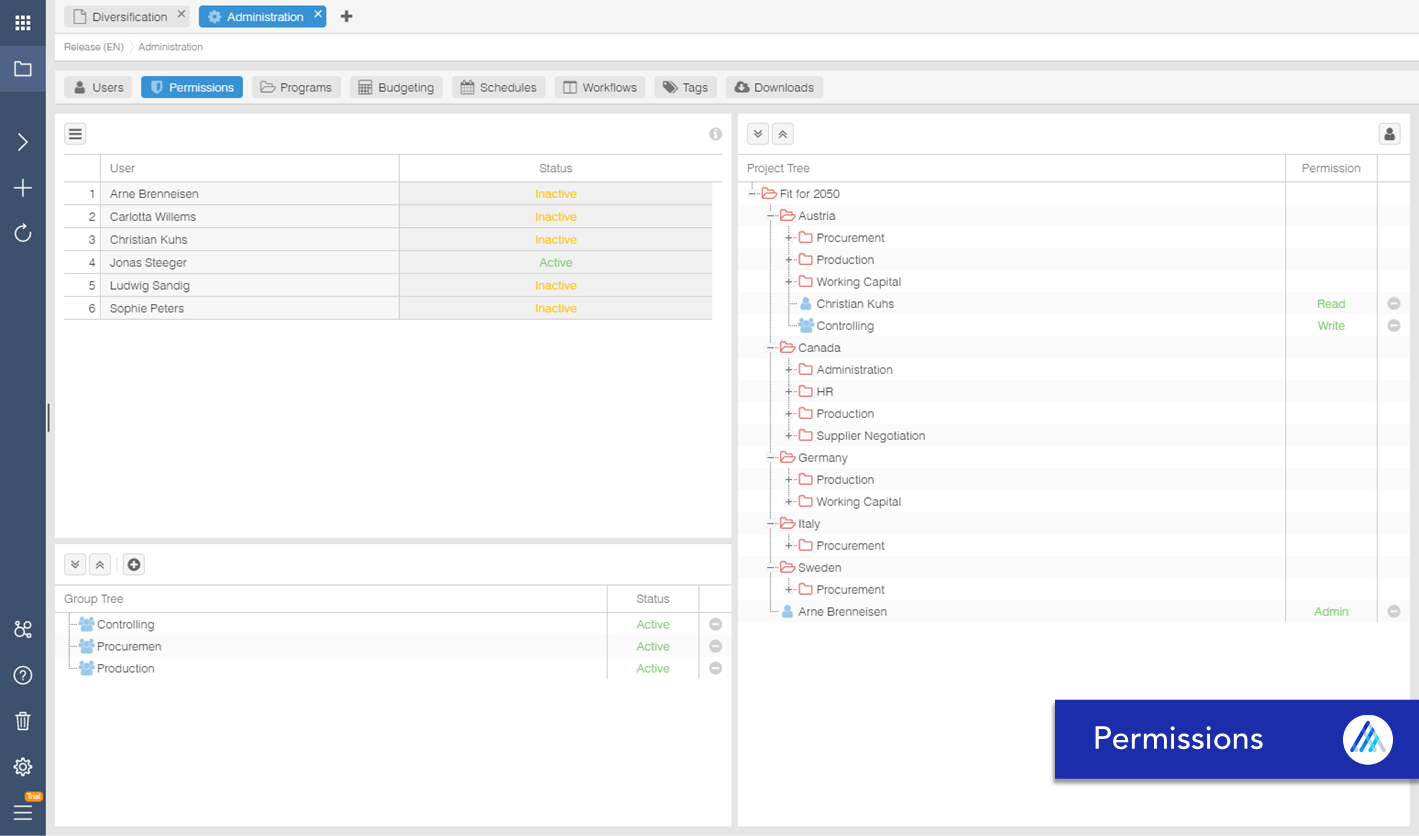This screenshot has height=836, width=1419.
Task: Open the app launcher grid icon
Action: tap(22, 22)
